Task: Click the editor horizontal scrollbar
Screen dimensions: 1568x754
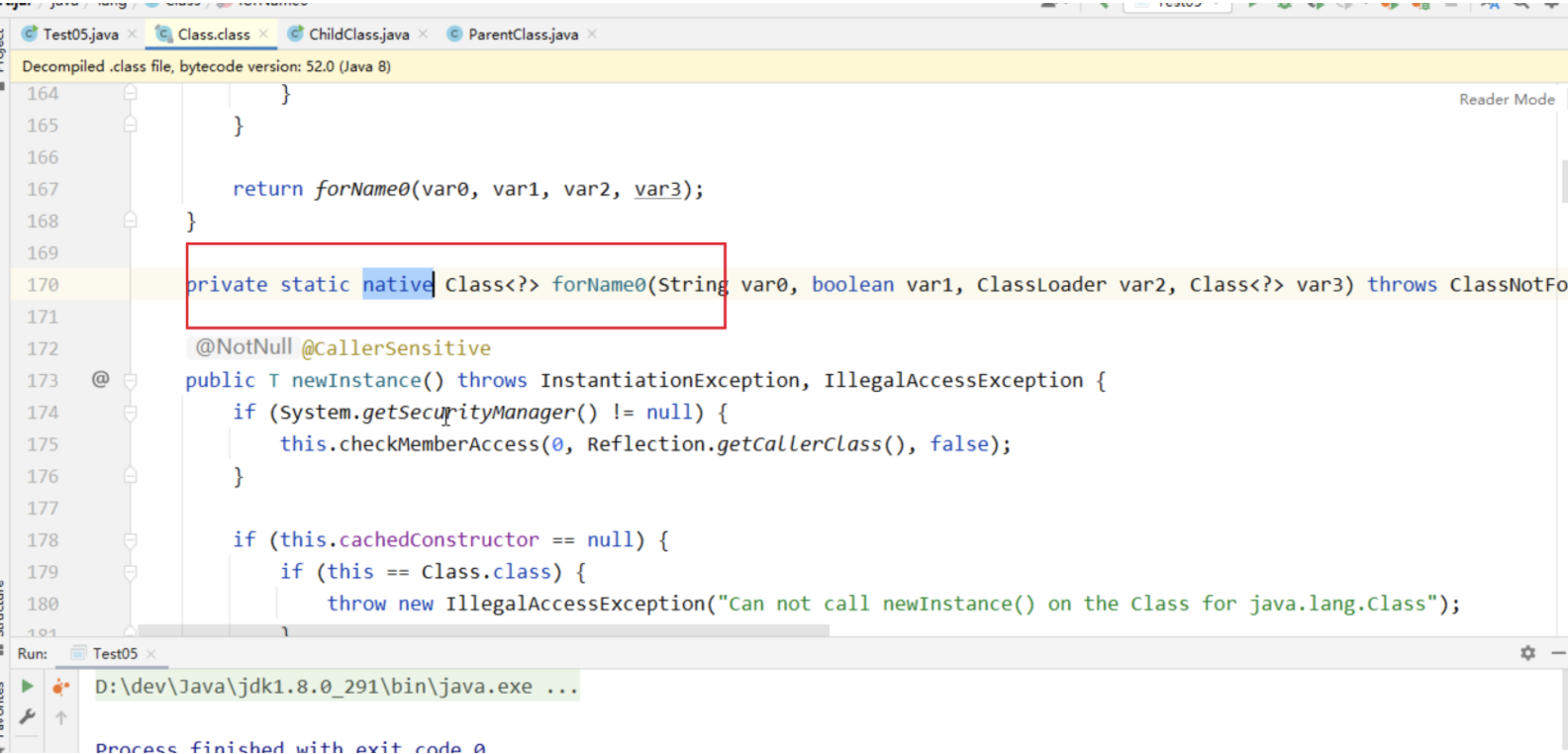Action: (x=484, y=630)
